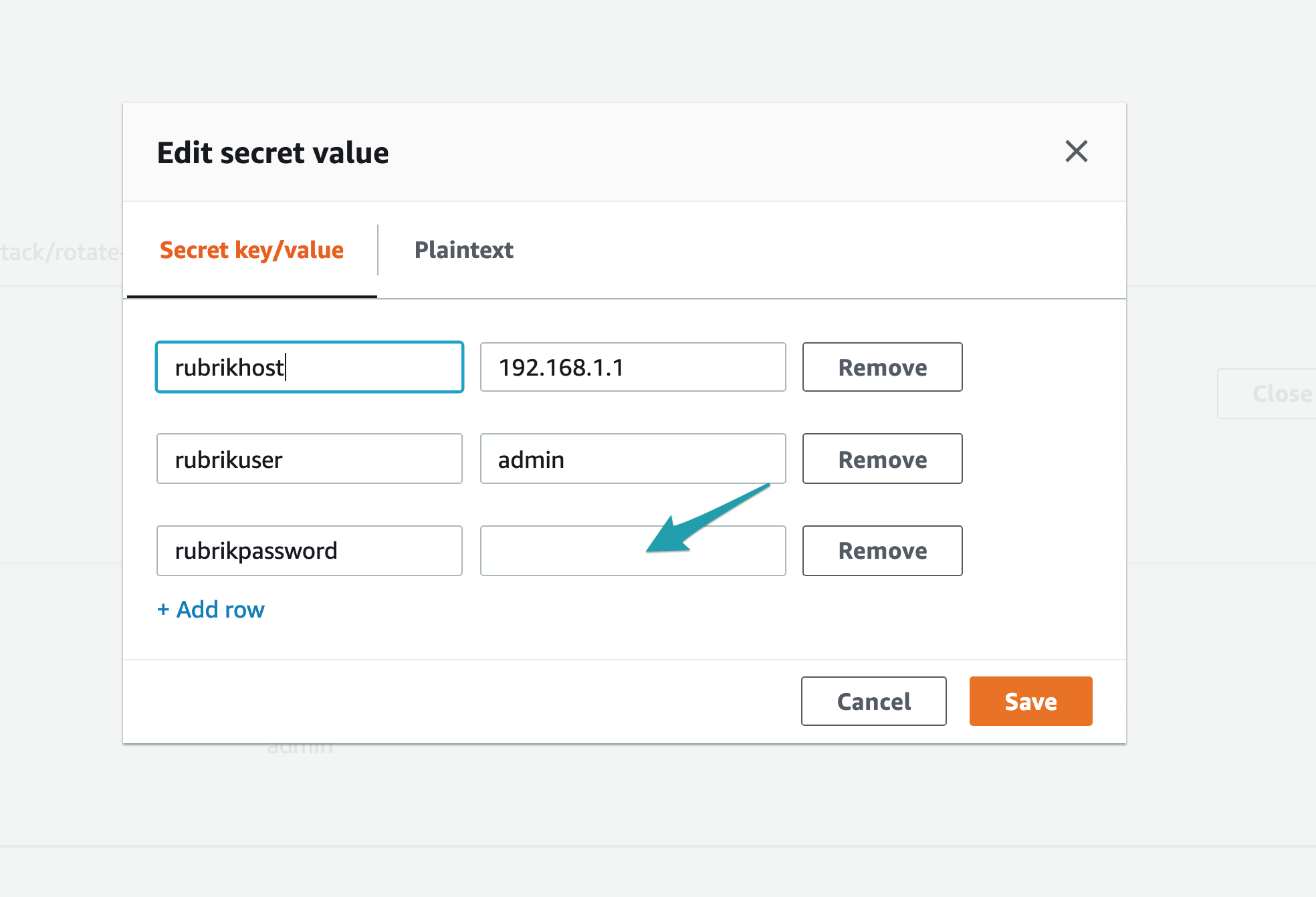This screenshot has height=897, width=1316.
Task: Remove the rubrikuser key row
Action: pos(881,459)
